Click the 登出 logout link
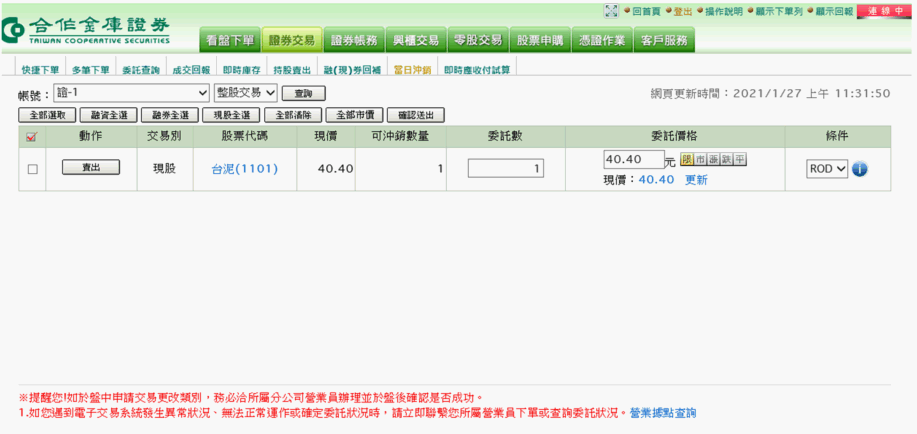 (x=682, y=11)
